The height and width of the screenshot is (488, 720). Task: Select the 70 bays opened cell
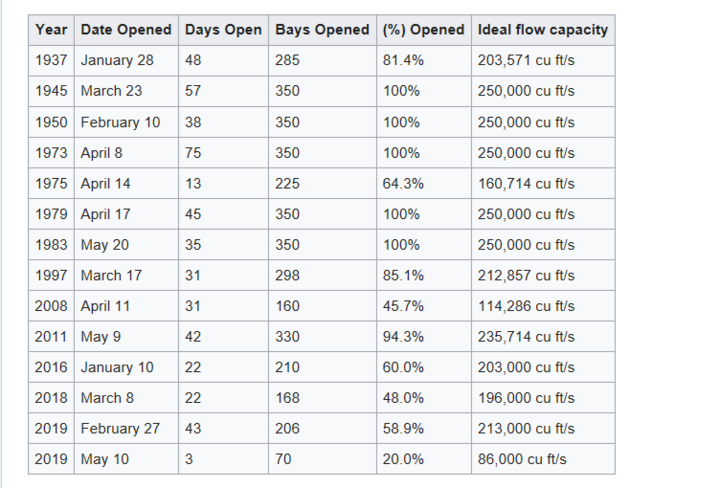coord(322,459)
